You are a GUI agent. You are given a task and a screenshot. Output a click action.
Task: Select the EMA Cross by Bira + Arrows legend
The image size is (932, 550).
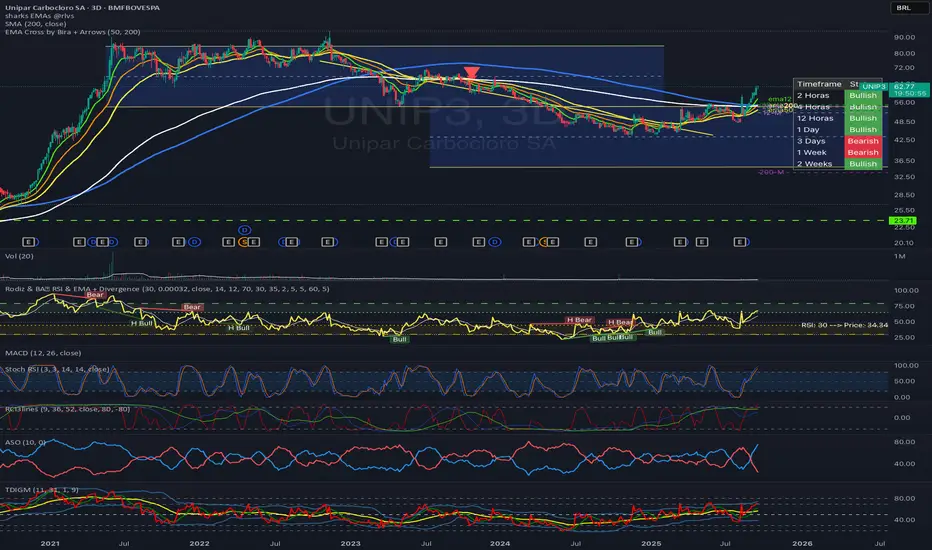73,32
